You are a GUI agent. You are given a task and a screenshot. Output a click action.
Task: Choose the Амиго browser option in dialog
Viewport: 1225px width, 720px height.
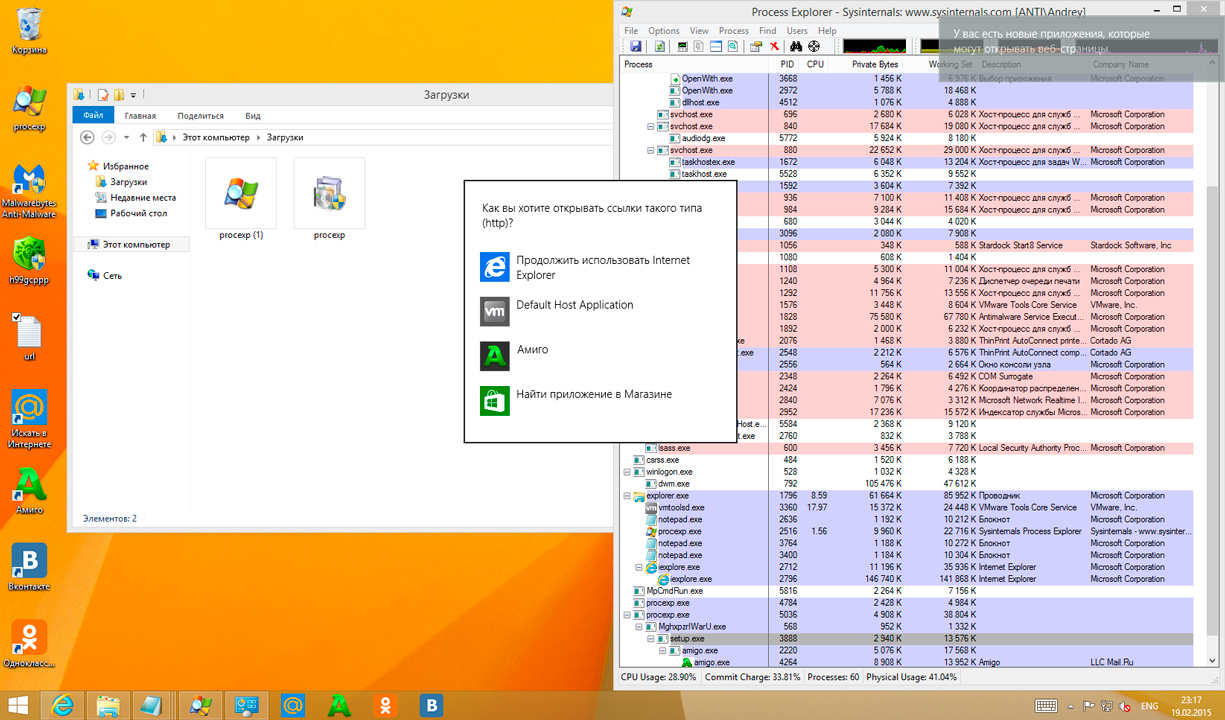pos(531,351)
